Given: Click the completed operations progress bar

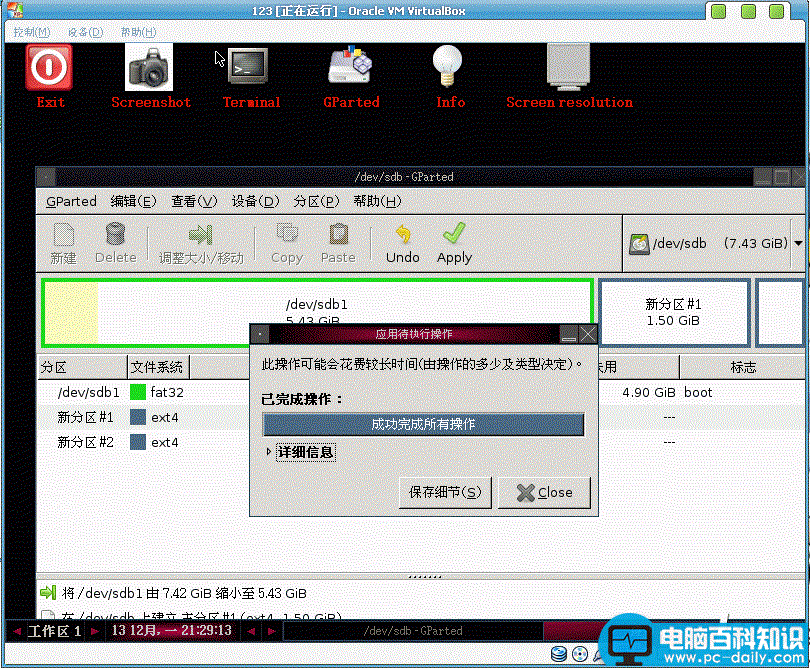Looking at the screenshot, I should [423, 424].
